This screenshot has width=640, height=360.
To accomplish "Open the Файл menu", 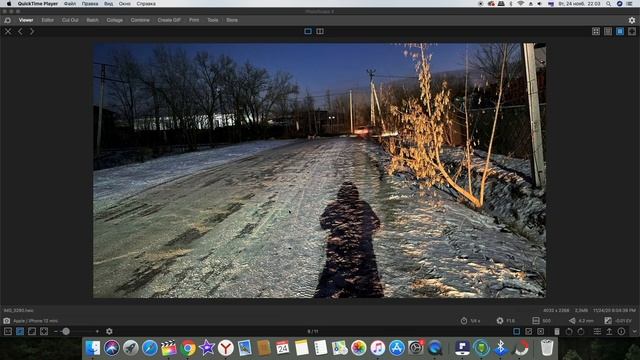I will pyautogui.click(x=70, y=4).
